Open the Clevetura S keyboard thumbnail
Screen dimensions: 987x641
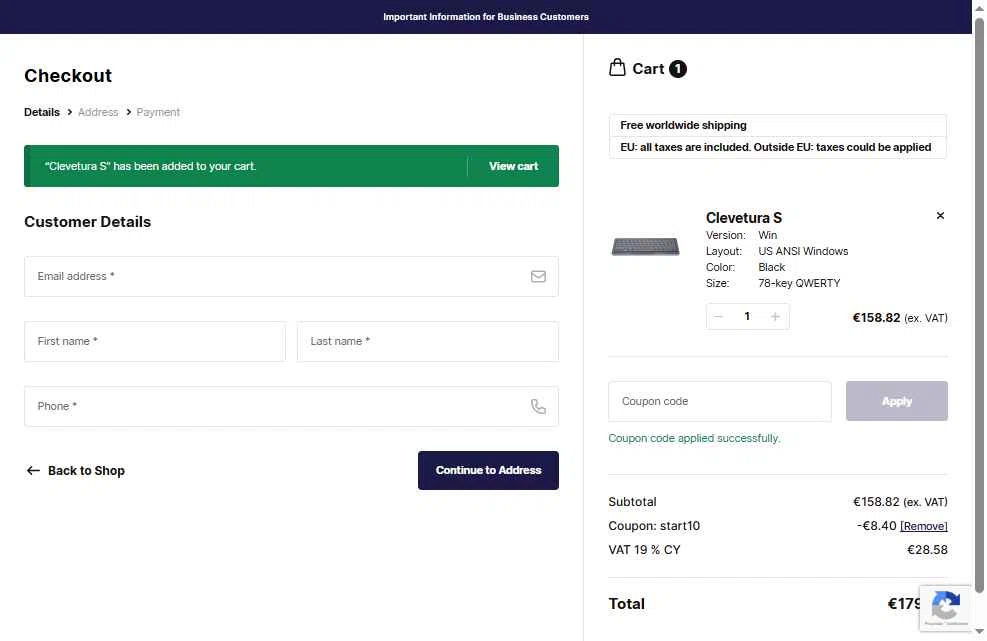coord(645,246)
